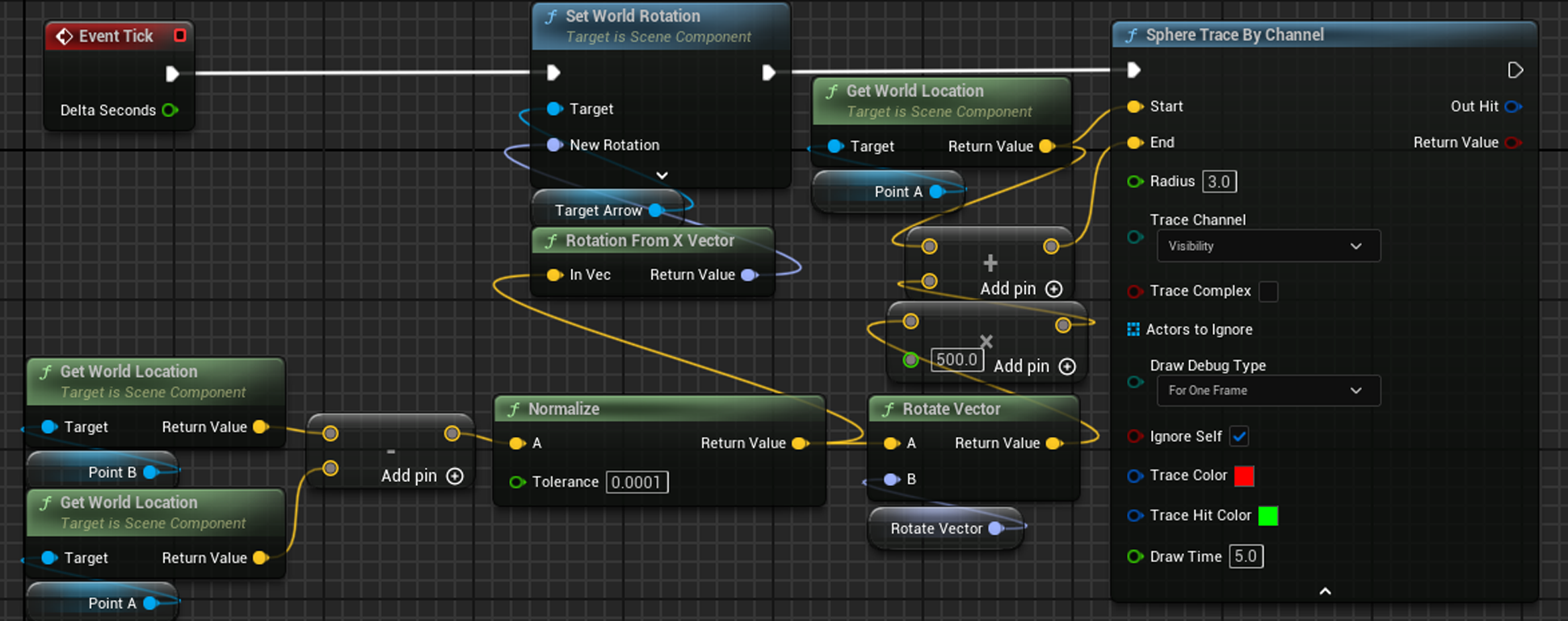Open the Trace Channel Visibility dropdown
This screenshot has width=1568, height=621.
tap(1268, 245)
